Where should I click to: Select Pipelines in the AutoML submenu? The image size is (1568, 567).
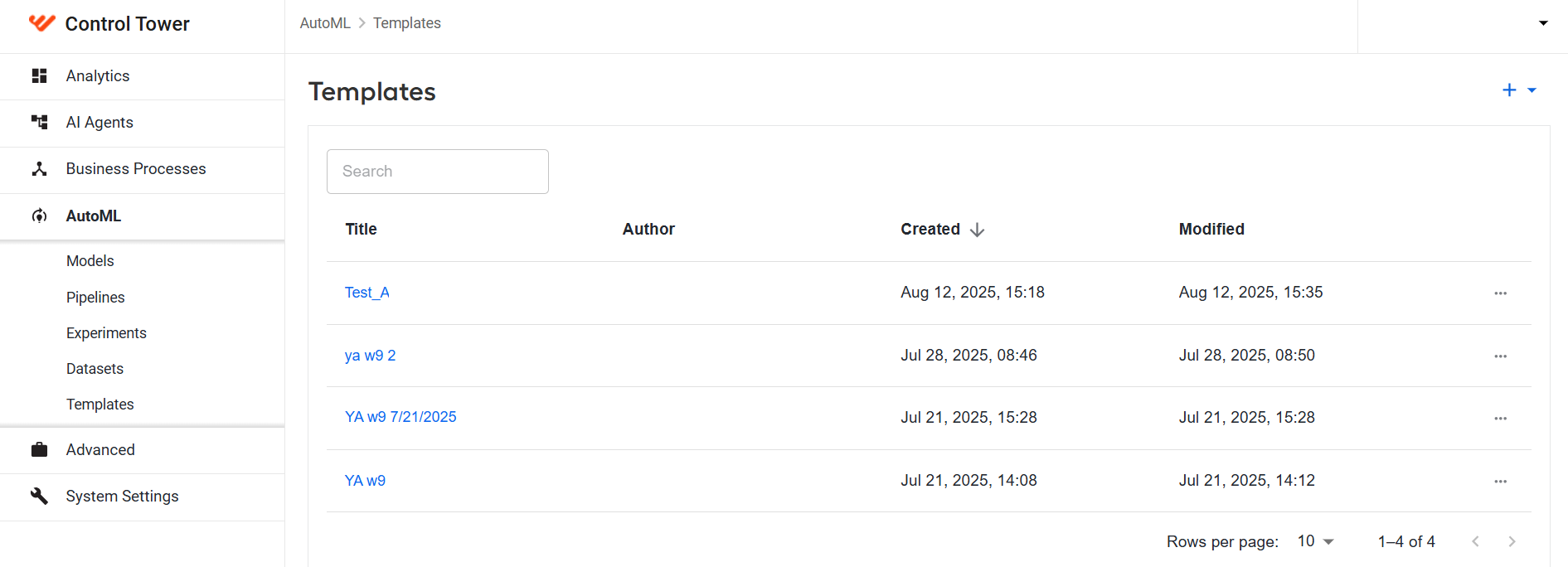click(x=95, y=298)
